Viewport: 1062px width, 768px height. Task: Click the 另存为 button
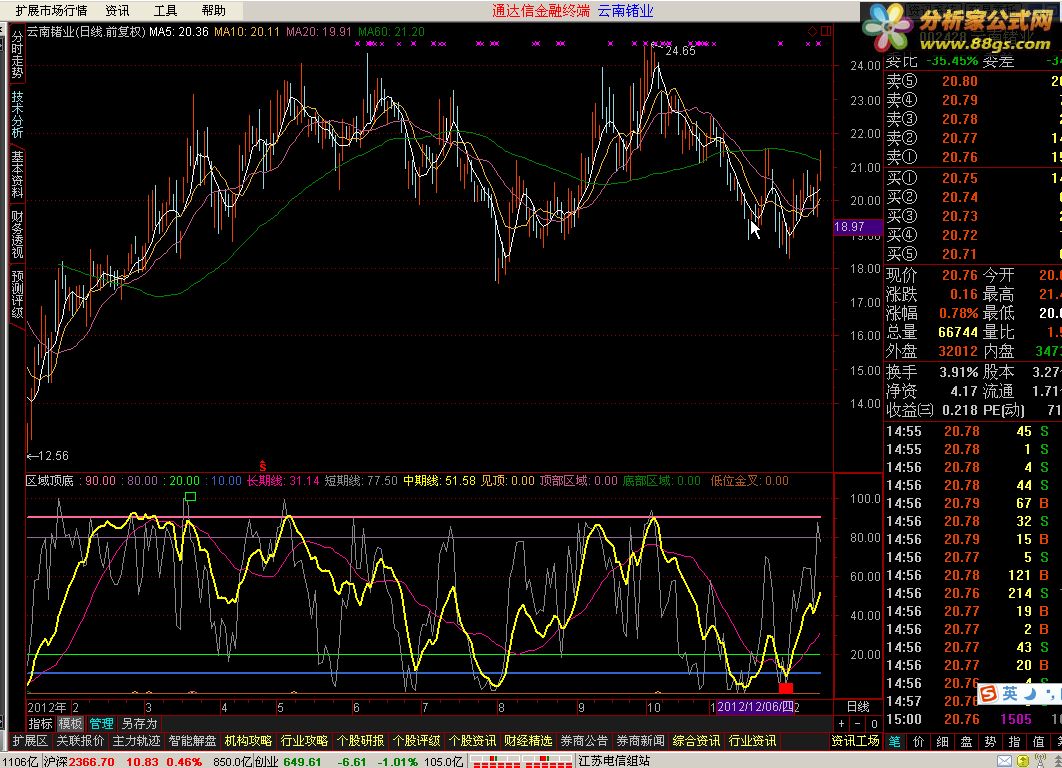[140, 723]
